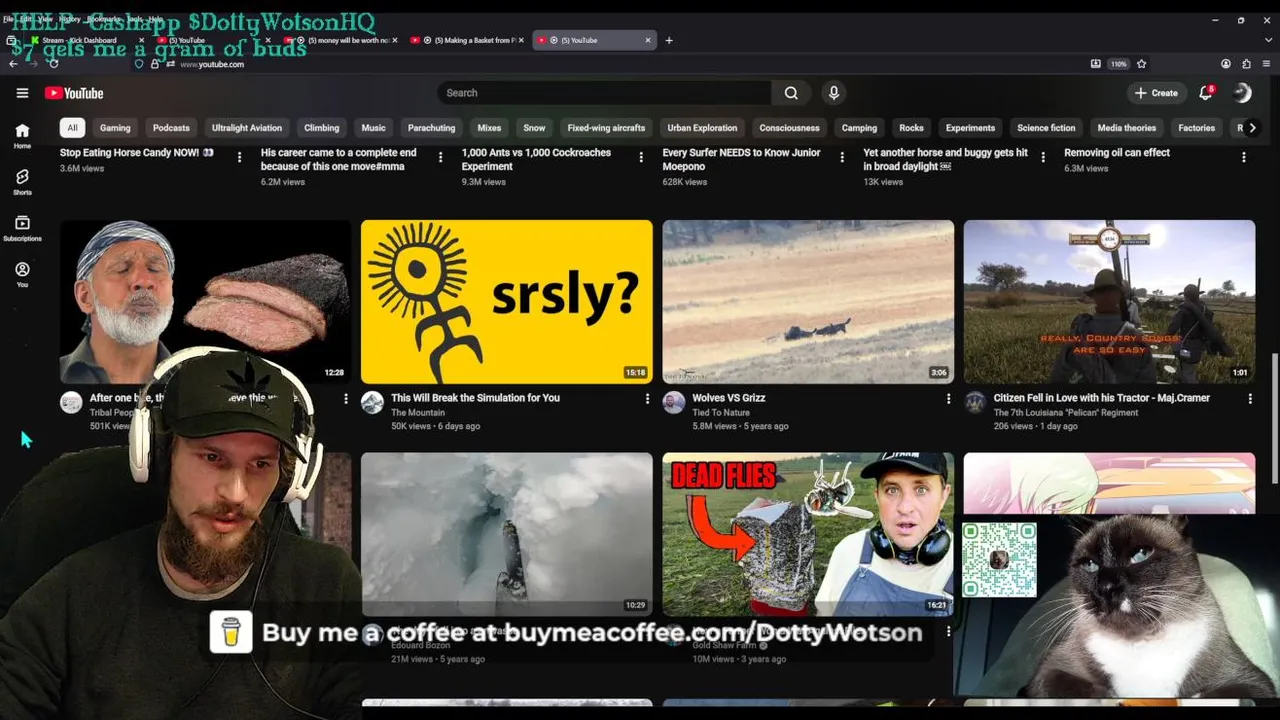Click into the YouTube Search field
The height and width of the screenshot is (720, 1280).
click(x=604, y=93)
